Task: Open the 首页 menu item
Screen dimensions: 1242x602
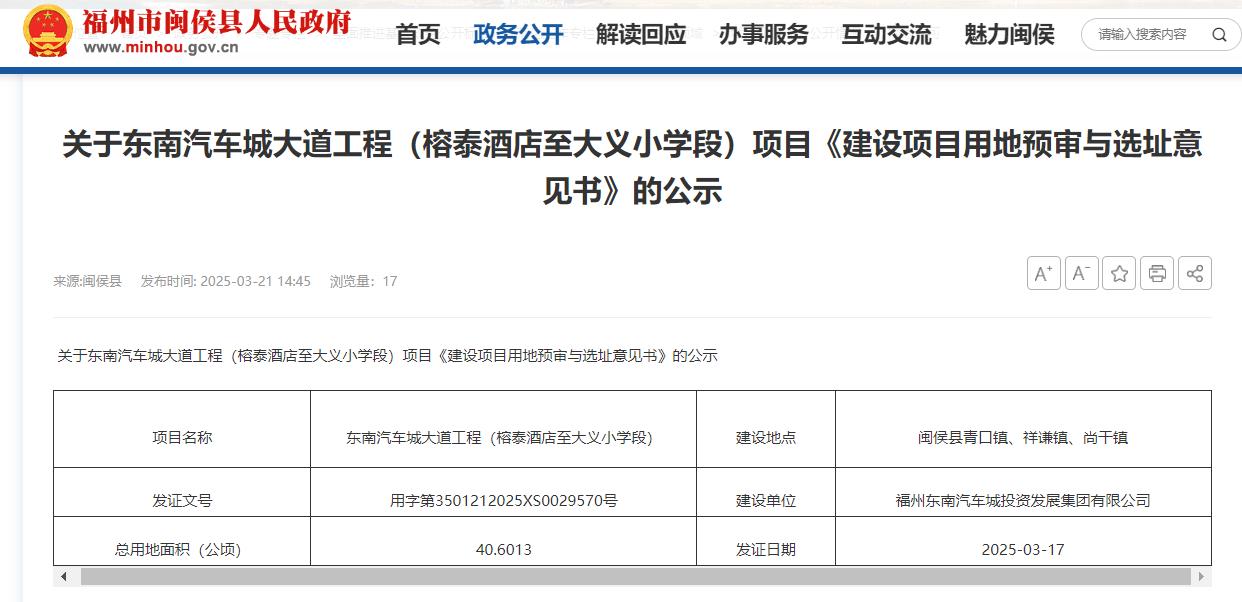Action: pos(418,35)
